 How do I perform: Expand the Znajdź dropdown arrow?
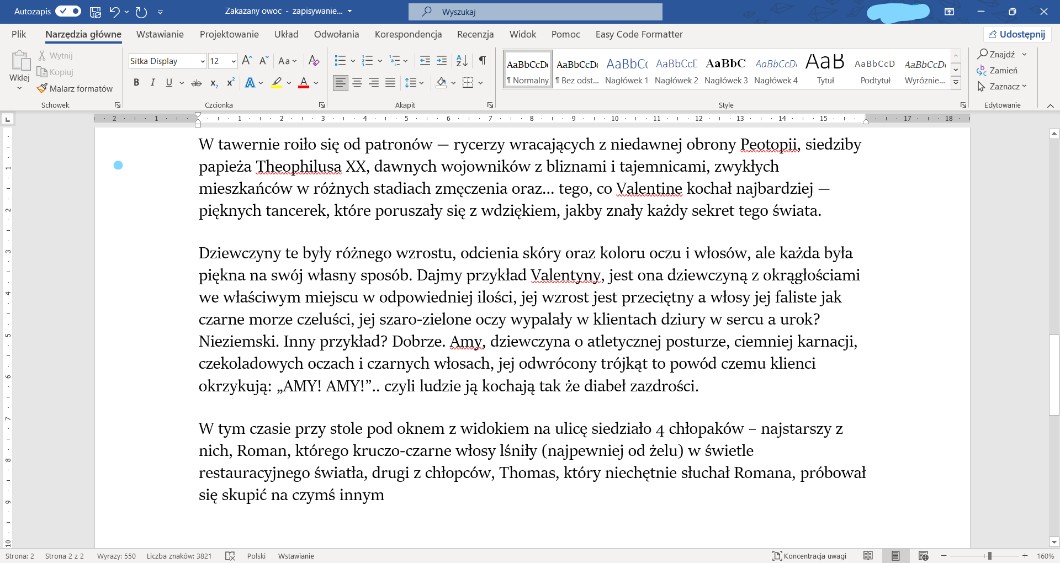(x=1023, y=55)
